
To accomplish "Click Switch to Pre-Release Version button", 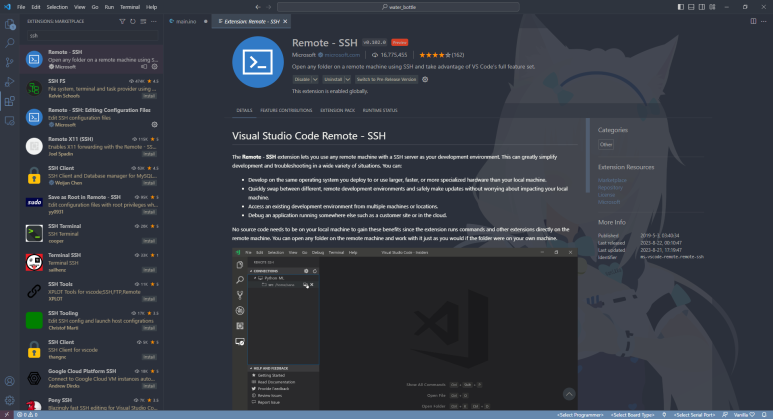I will coord(386,79).
